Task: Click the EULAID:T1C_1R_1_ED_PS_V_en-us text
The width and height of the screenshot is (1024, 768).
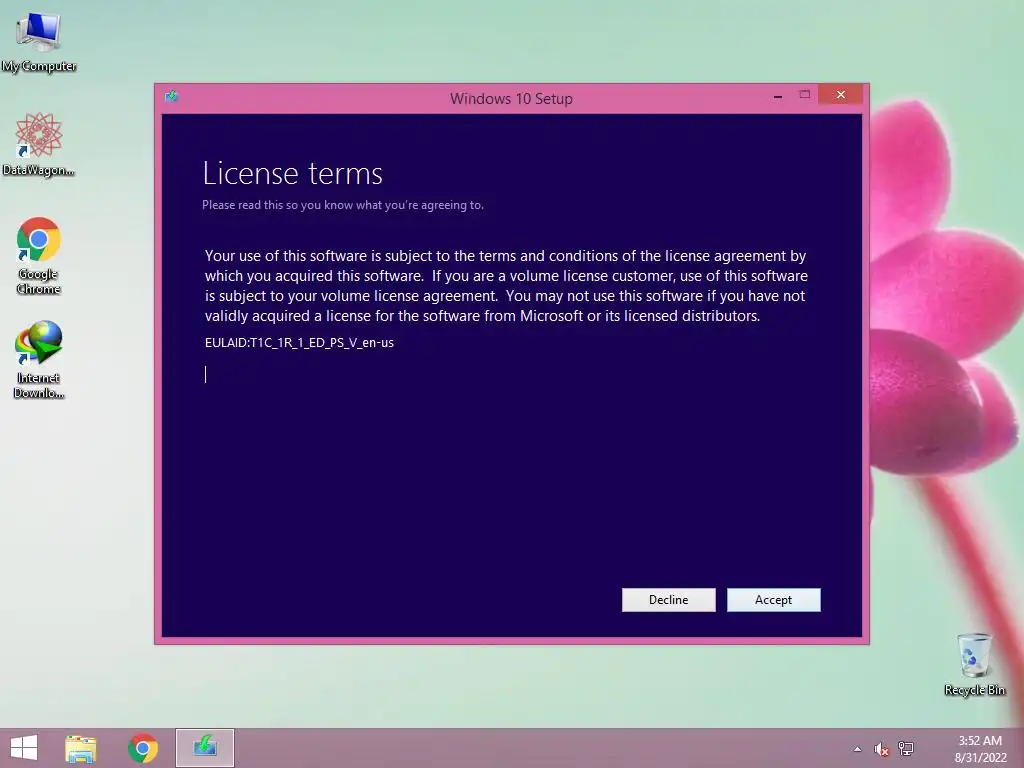Action: tap(299, 343)
